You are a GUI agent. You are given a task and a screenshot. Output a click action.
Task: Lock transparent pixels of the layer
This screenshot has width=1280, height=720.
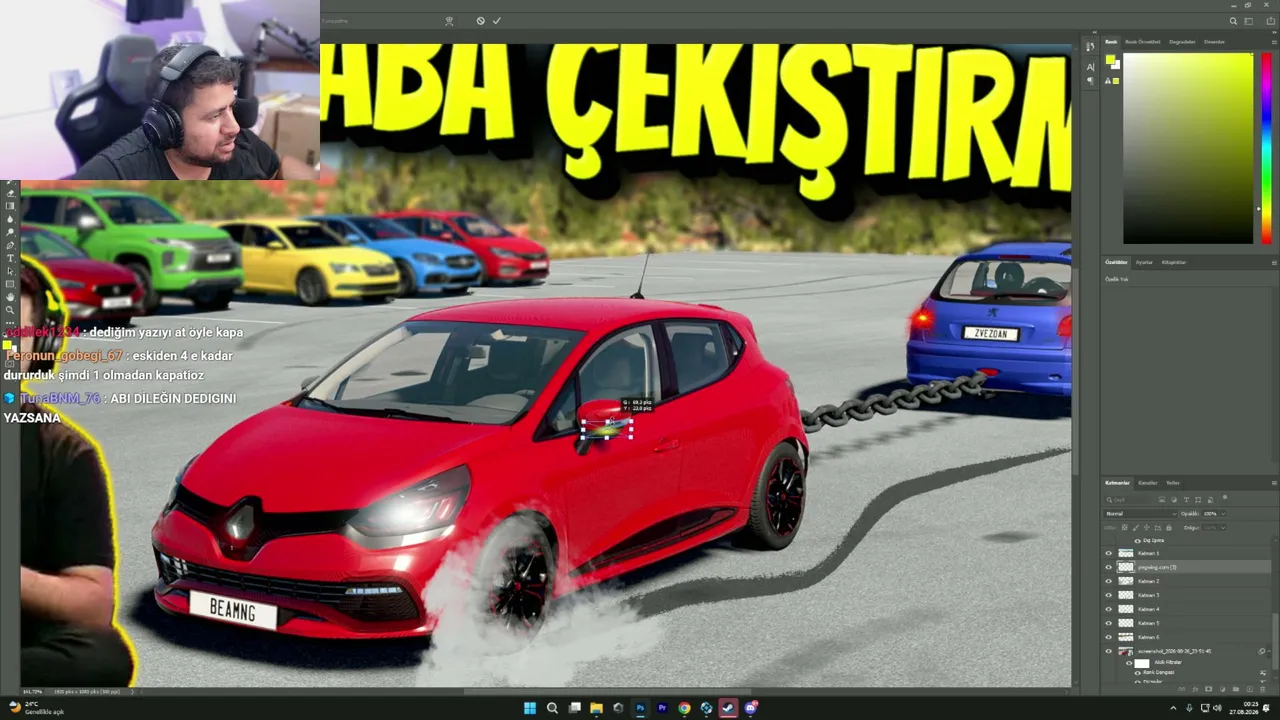click(1126, 527)
